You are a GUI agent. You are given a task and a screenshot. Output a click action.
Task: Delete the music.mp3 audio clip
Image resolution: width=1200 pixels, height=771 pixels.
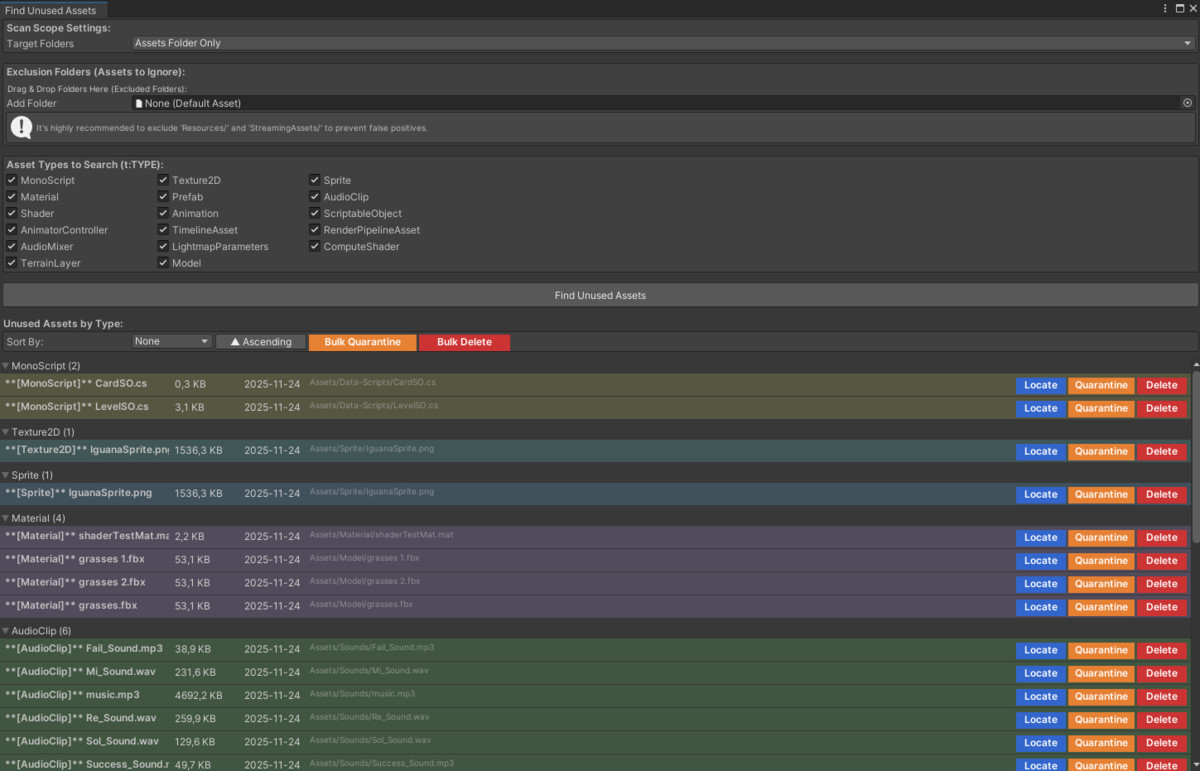point(1161,696)
